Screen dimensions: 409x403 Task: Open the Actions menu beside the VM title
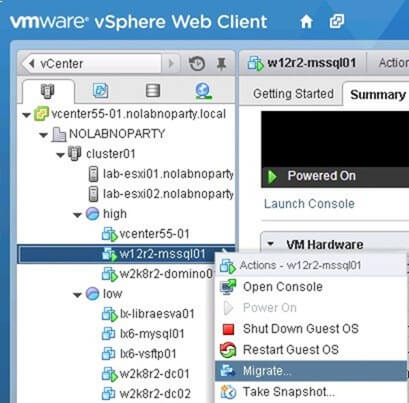[393, 63]
